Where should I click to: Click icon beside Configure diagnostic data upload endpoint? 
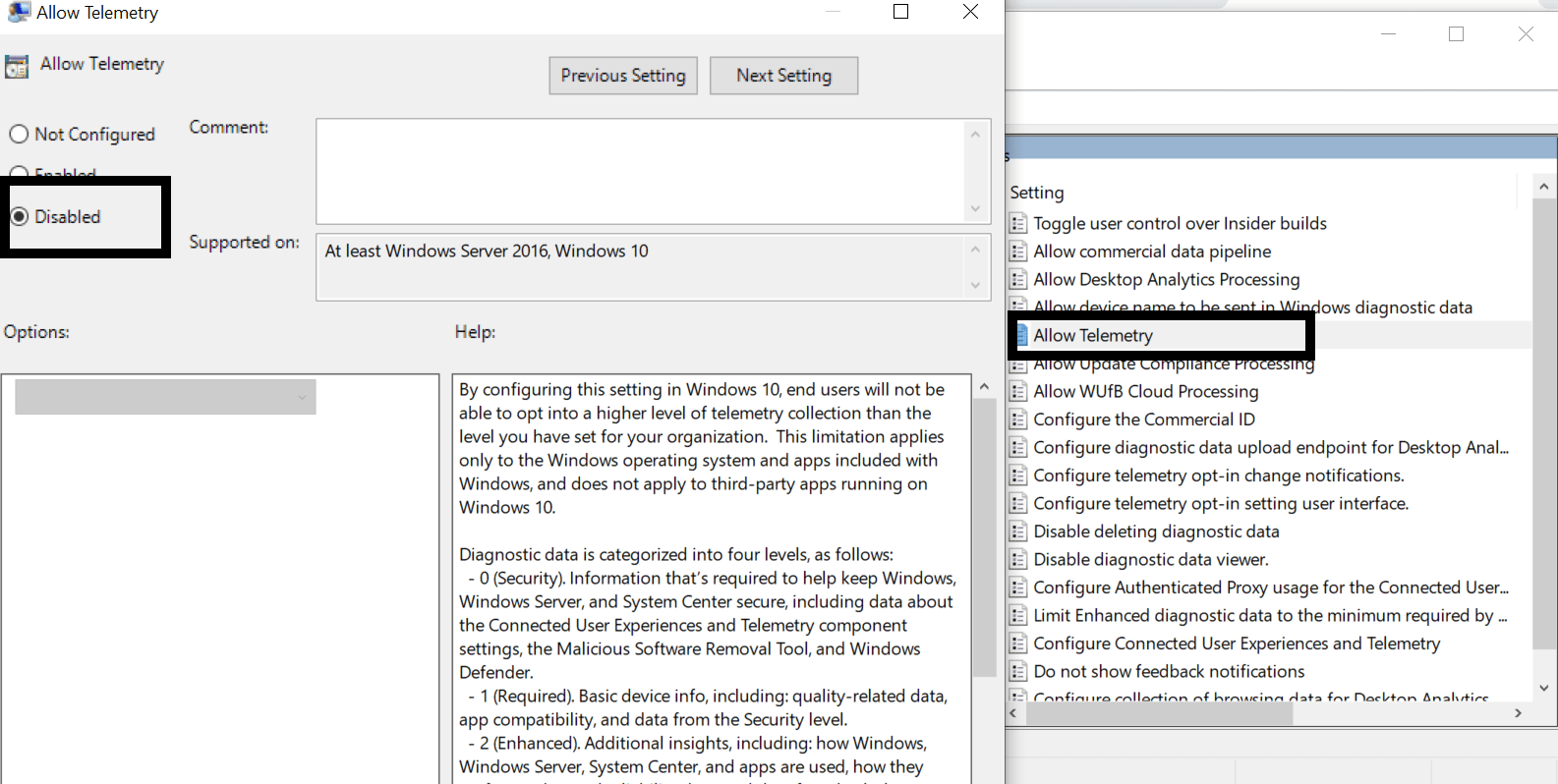(x=1018, y=448)
